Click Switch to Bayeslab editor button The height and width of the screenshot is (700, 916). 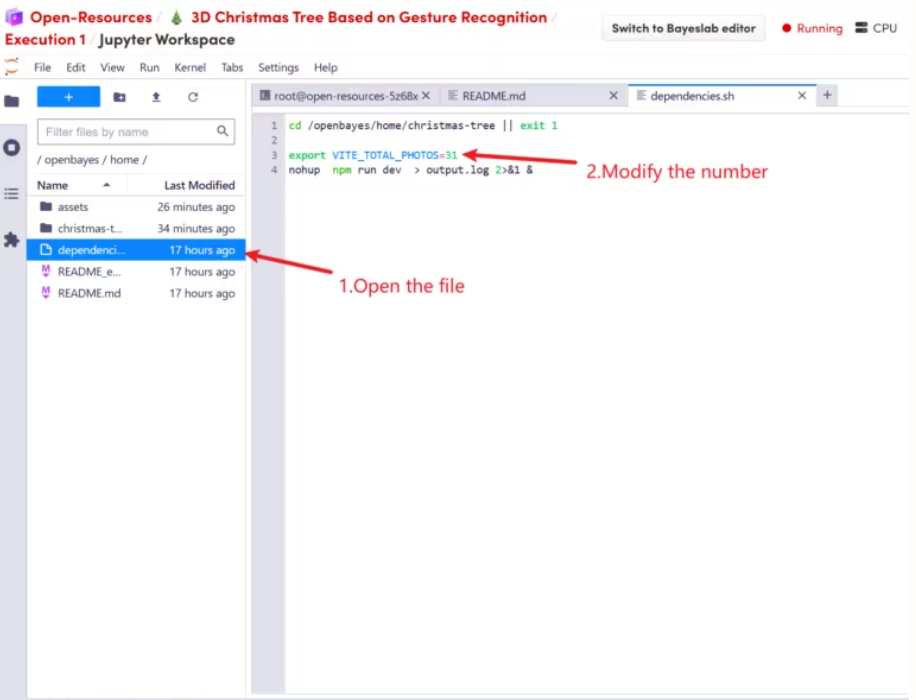tap(684, 28)
